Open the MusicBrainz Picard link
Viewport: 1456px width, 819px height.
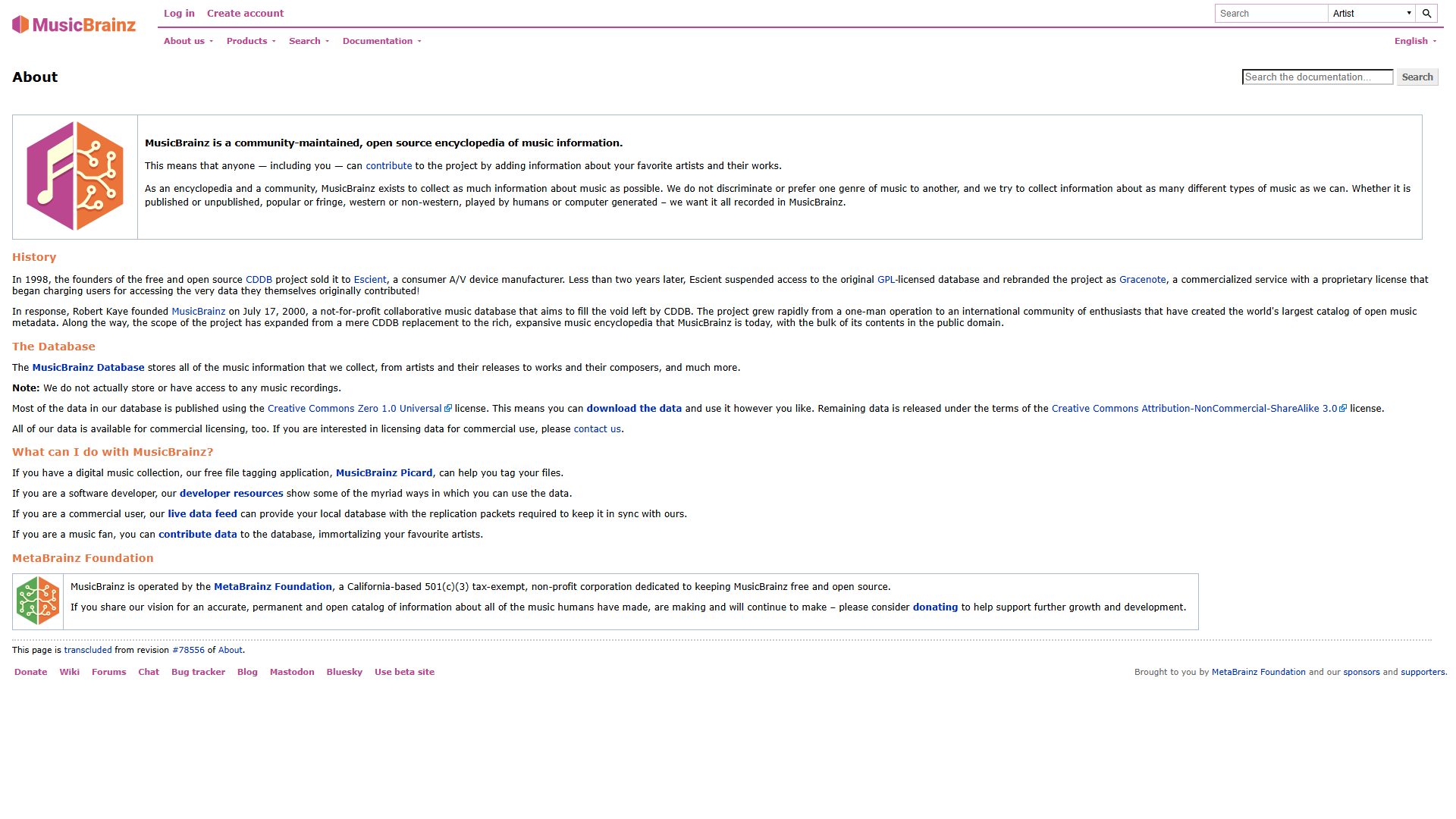click(384, 473)
